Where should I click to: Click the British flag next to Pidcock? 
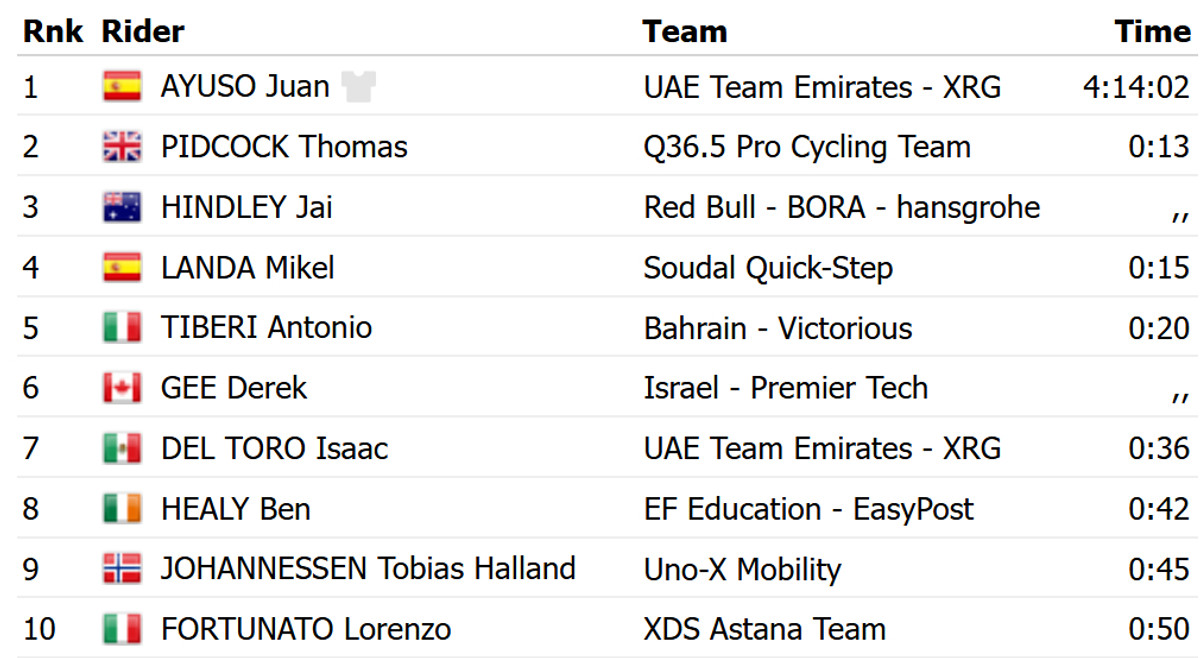coord(122,148)
